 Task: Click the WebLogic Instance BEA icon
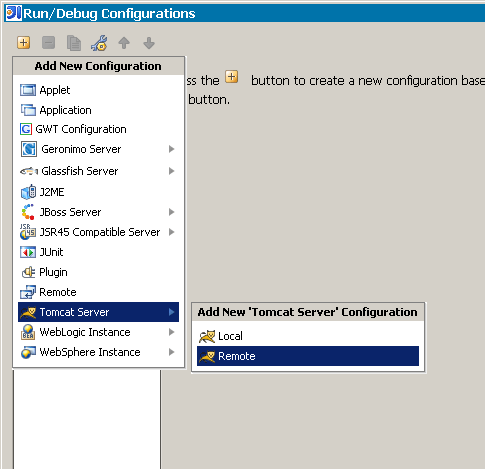point(28,332)
